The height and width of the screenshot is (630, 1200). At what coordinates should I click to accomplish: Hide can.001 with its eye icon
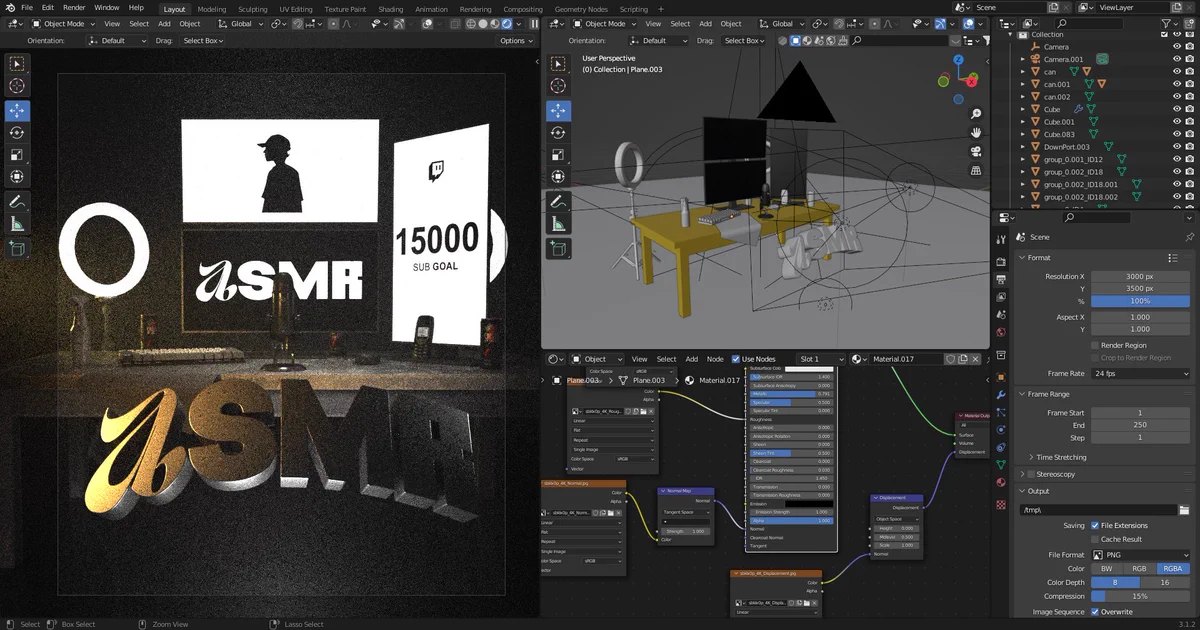(x=1177, y=84)
